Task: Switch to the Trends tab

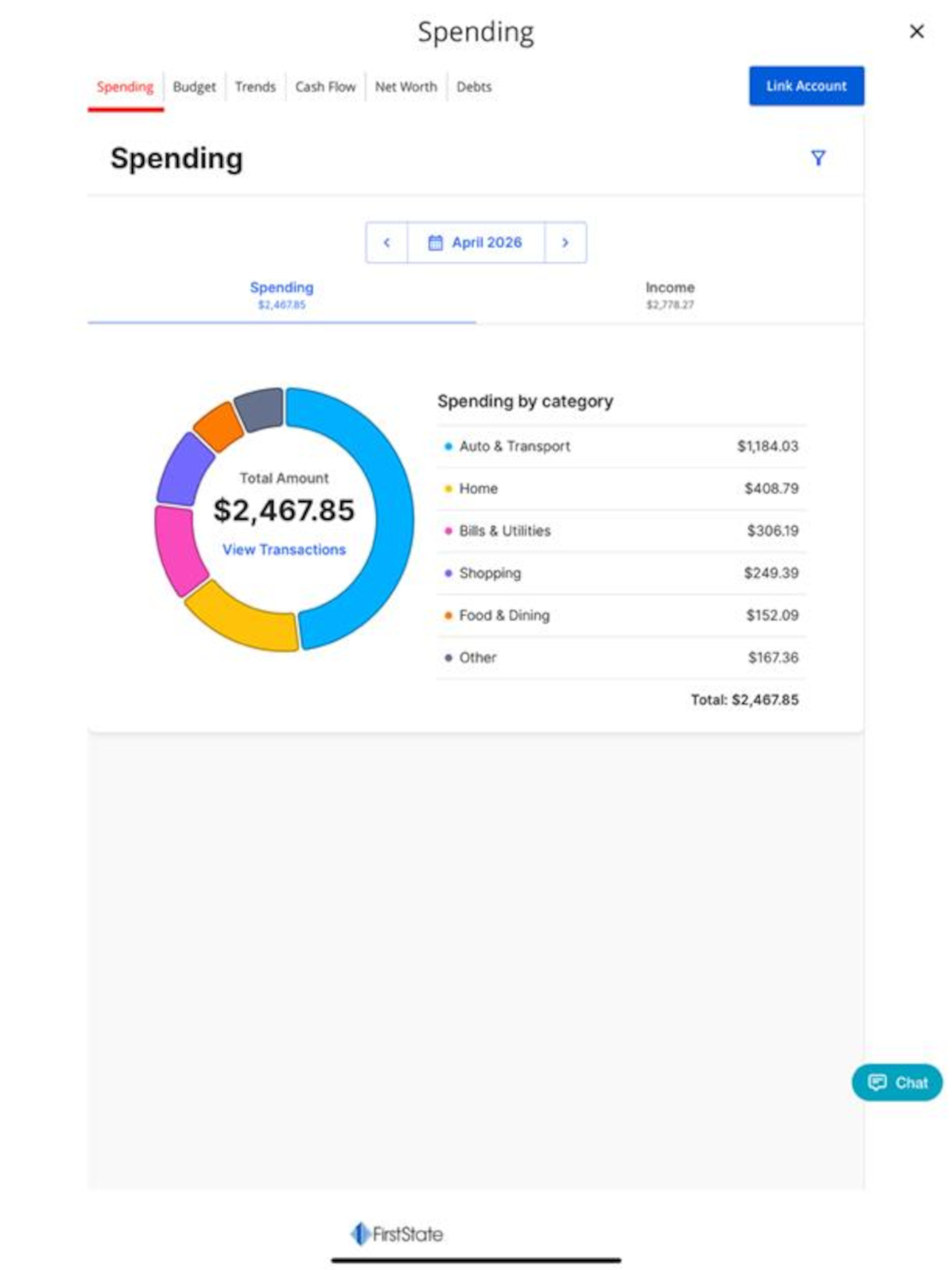Action: [255, 86]
